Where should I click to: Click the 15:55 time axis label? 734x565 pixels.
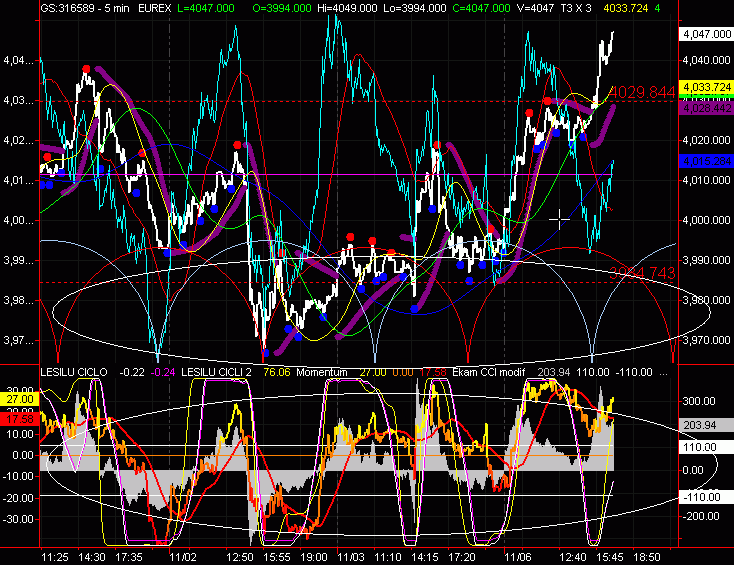tap(277, 558)
